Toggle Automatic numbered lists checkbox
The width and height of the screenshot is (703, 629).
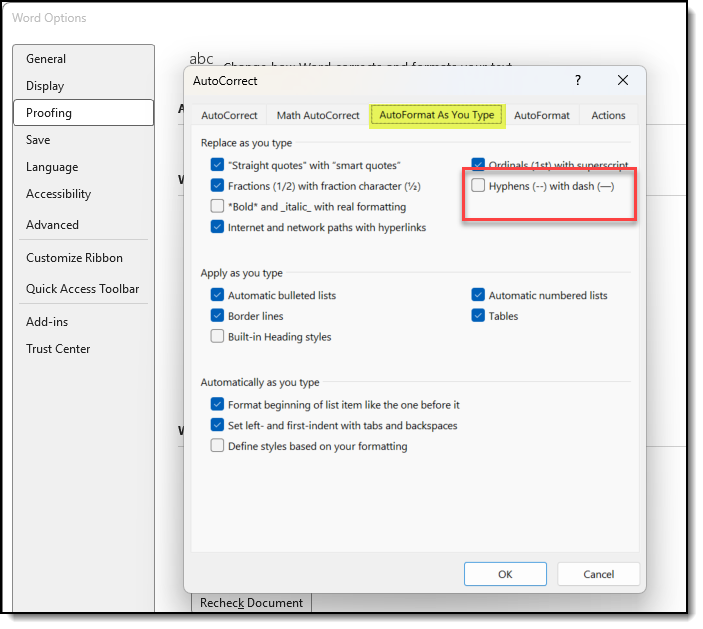[x=478, y=296]
